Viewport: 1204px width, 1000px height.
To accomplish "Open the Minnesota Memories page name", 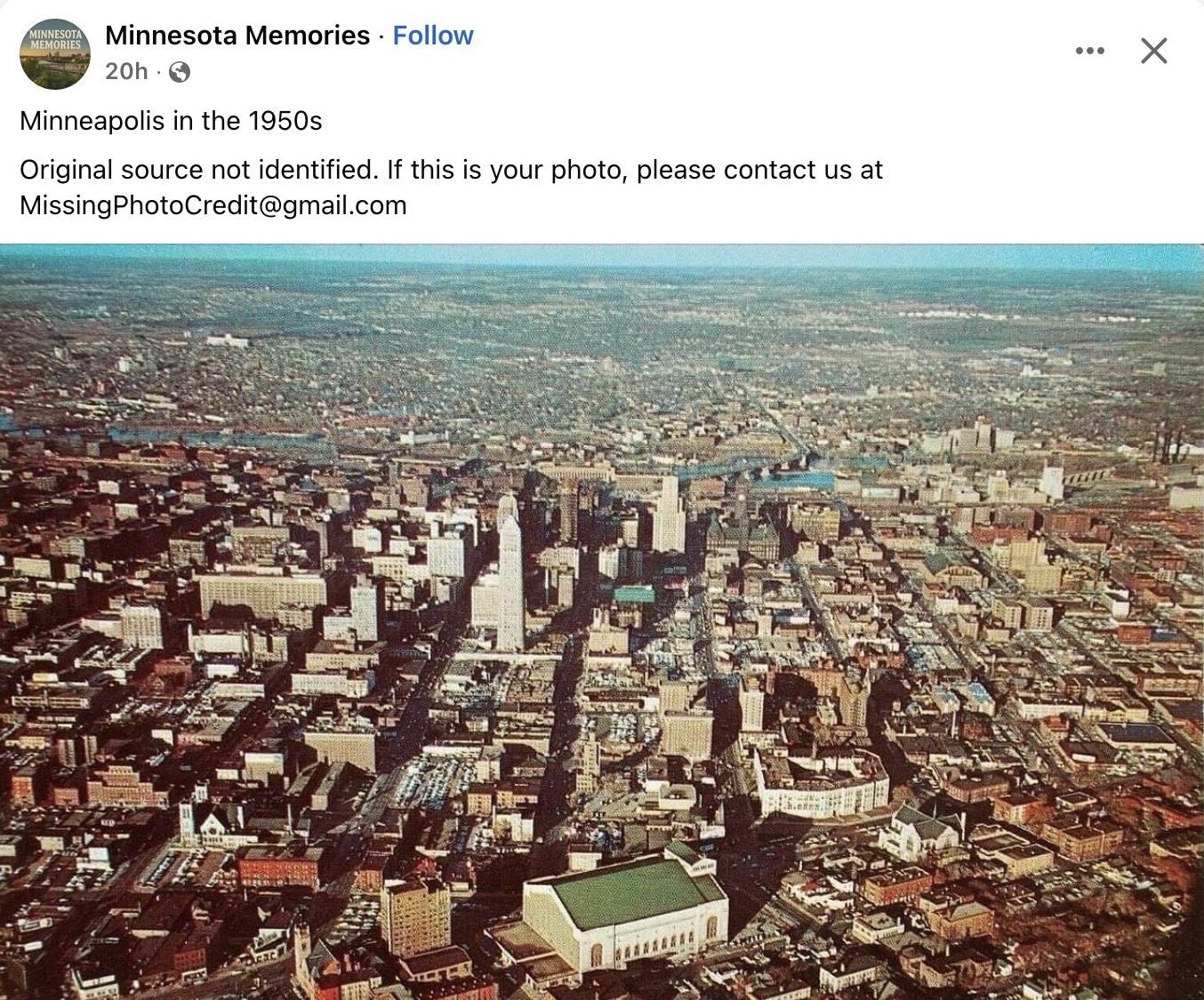I will [237, 36].
